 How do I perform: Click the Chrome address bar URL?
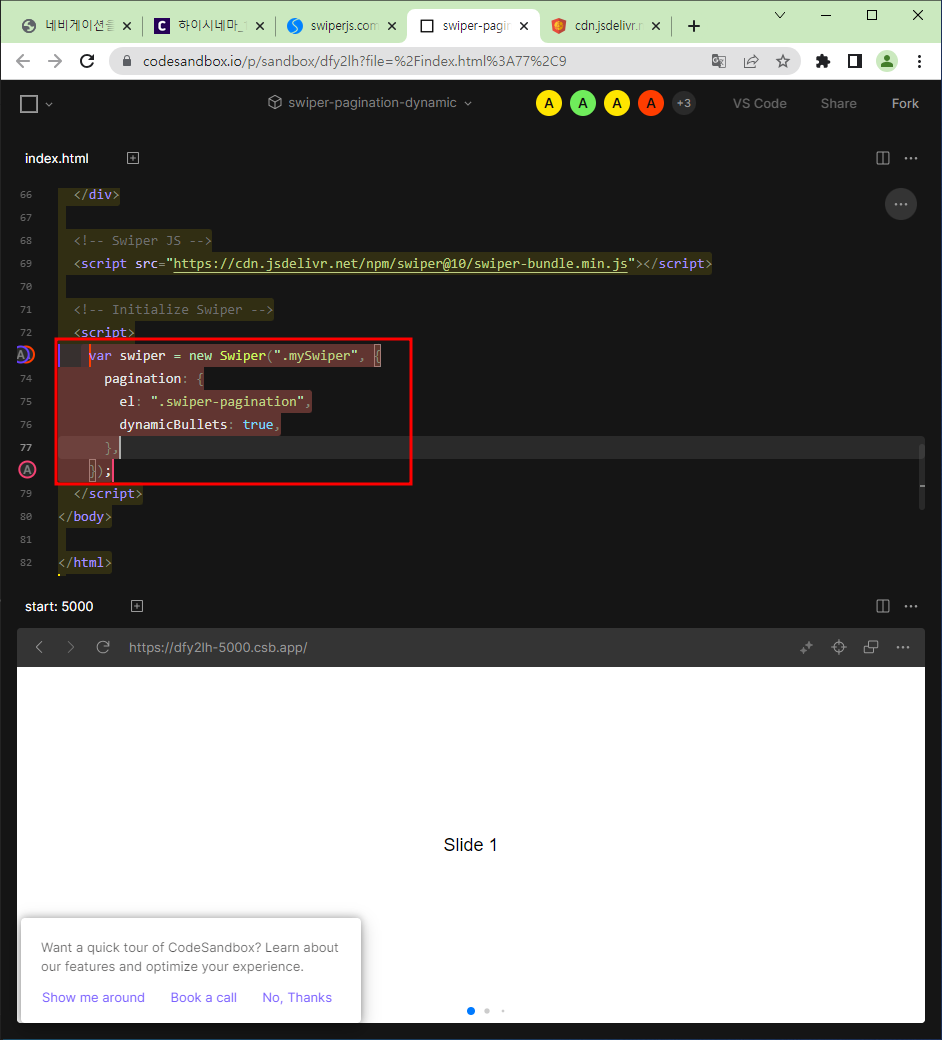pyautogui.click(x=354, y=62)
